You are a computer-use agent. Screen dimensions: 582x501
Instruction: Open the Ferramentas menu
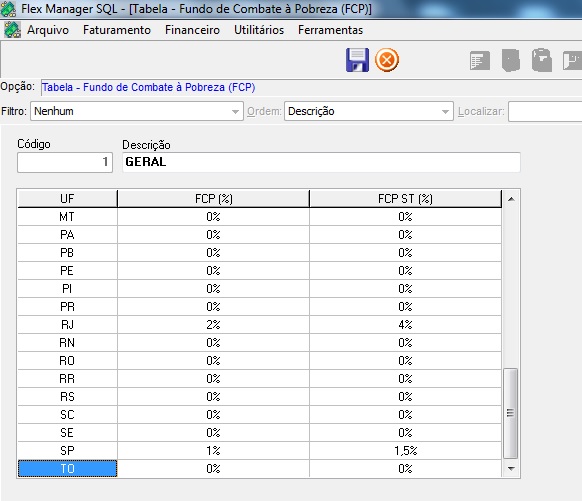click(x=330, y=30)
